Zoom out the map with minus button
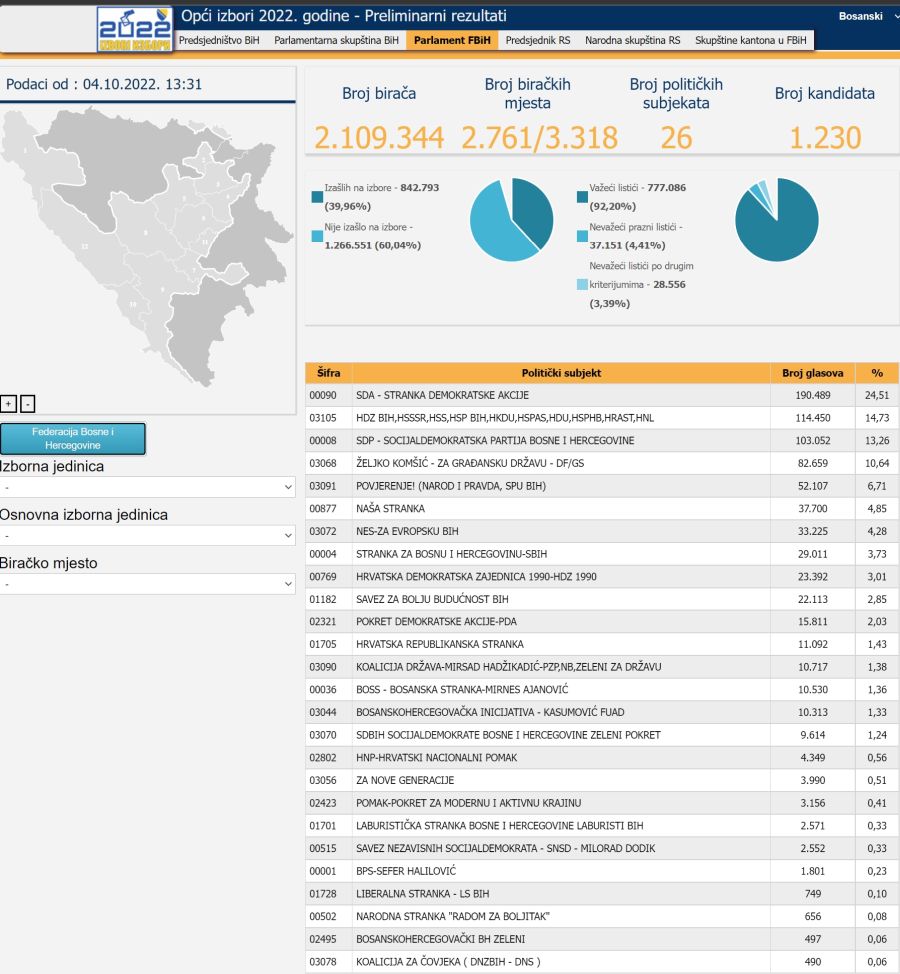 point(28,403)
